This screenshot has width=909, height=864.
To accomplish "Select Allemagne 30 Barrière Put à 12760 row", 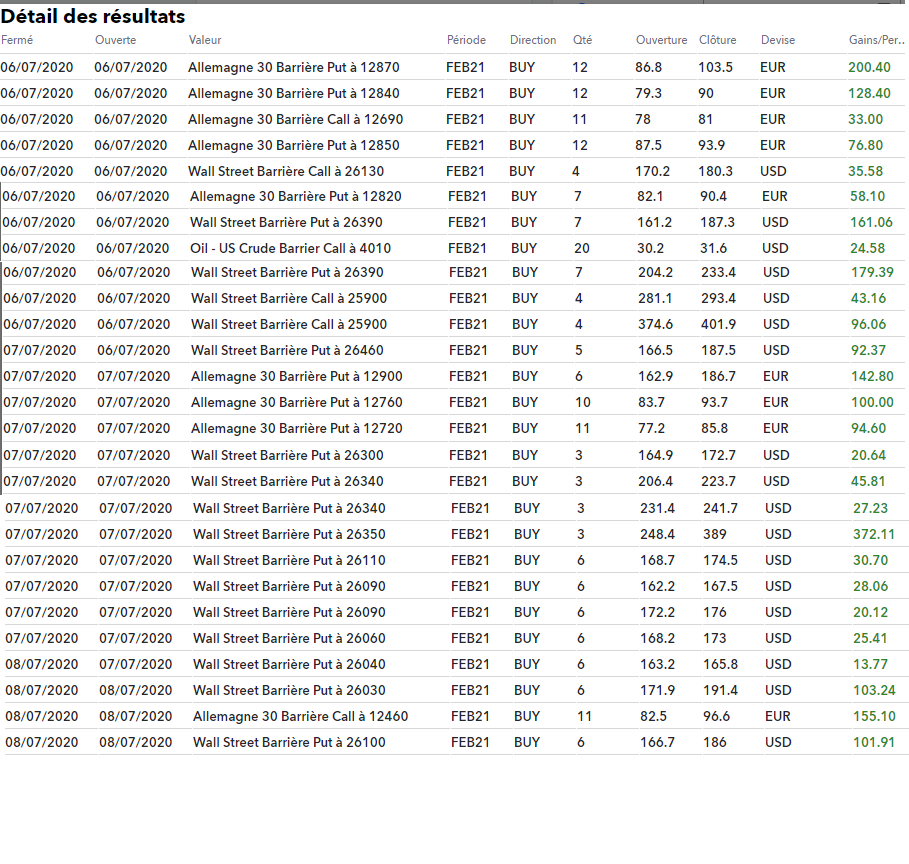I will pos(454,403).
